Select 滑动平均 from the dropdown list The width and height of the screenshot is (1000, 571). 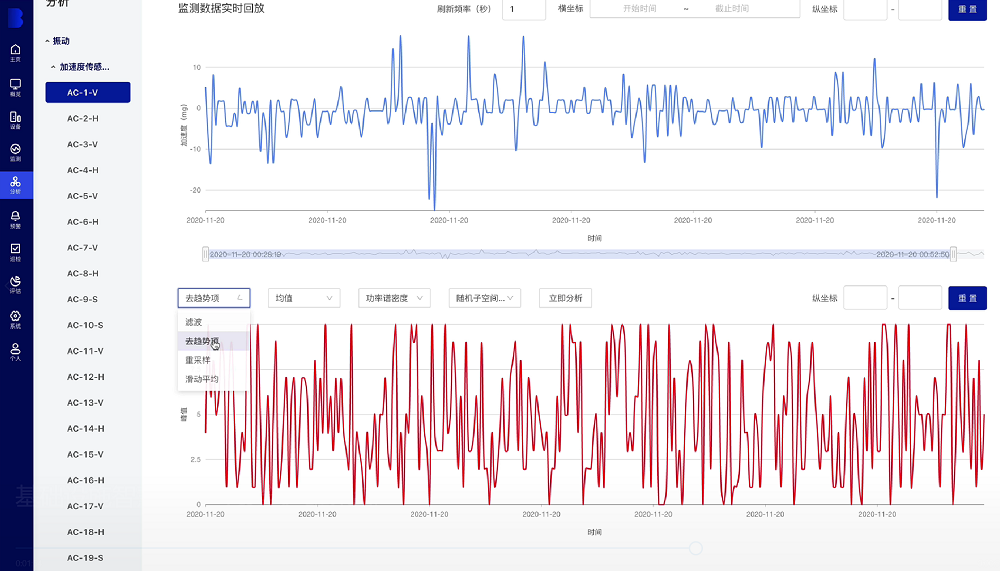click(x=201, y=379)
